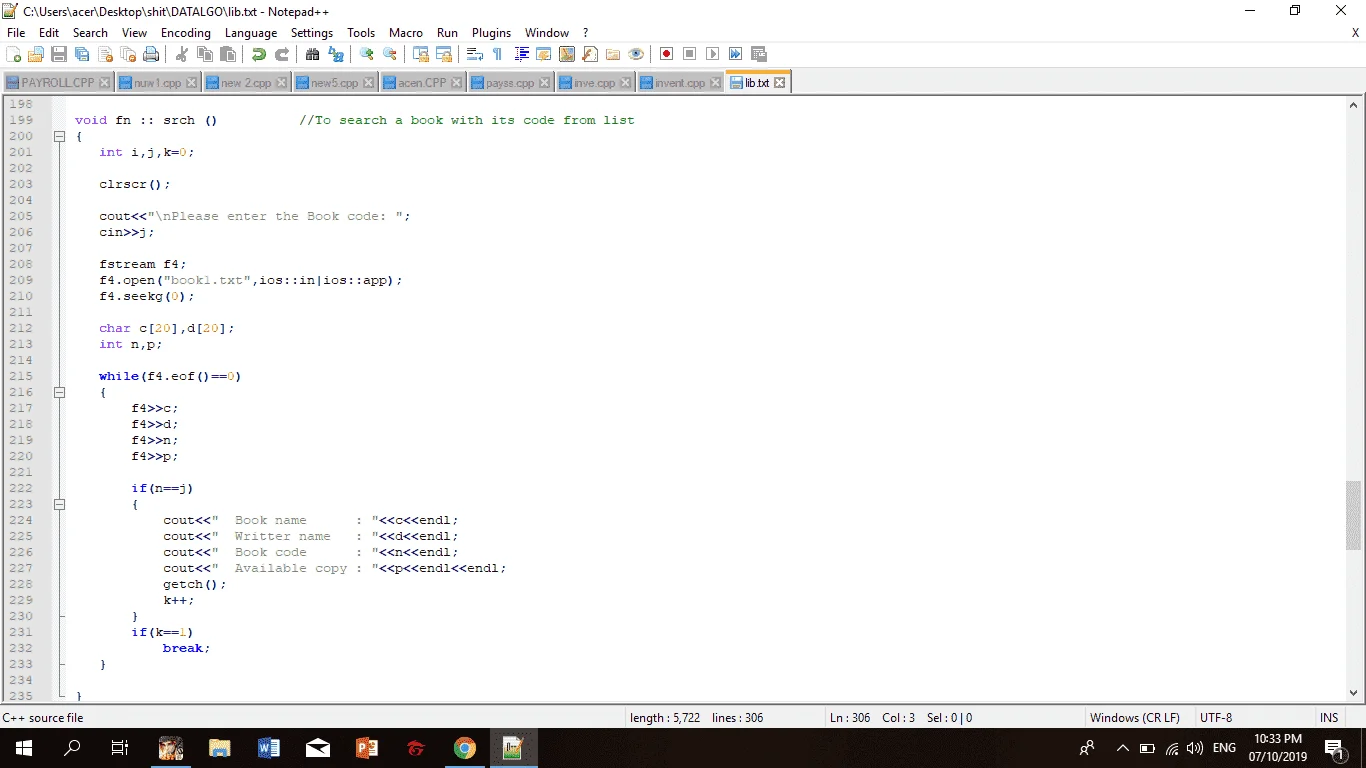Click the X beside the menu bar
The width and height of the screenshot is (1366, 768).
1355,33
